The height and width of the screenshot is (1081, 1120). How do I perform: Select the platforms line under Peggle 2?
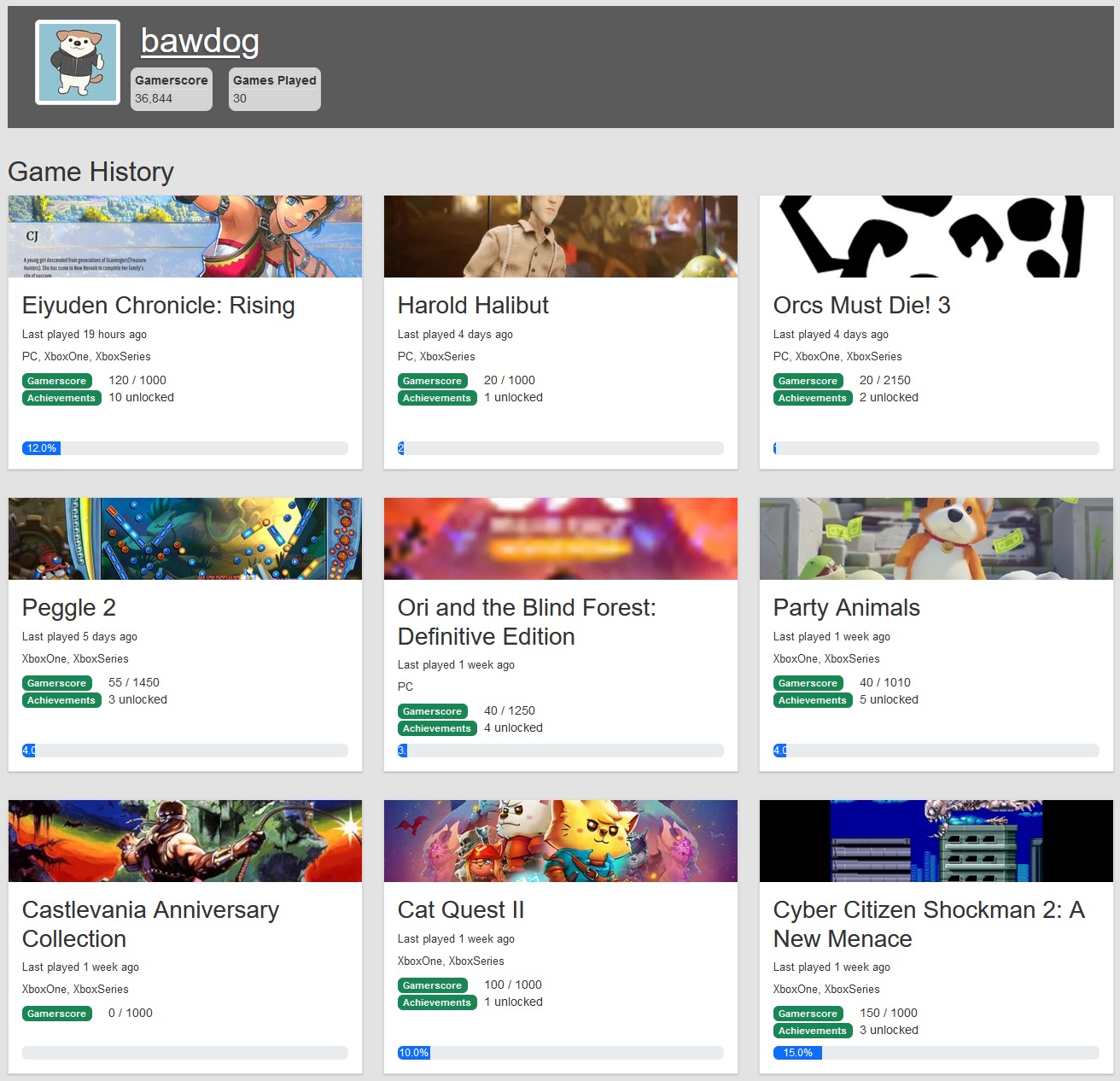[75, 659]
